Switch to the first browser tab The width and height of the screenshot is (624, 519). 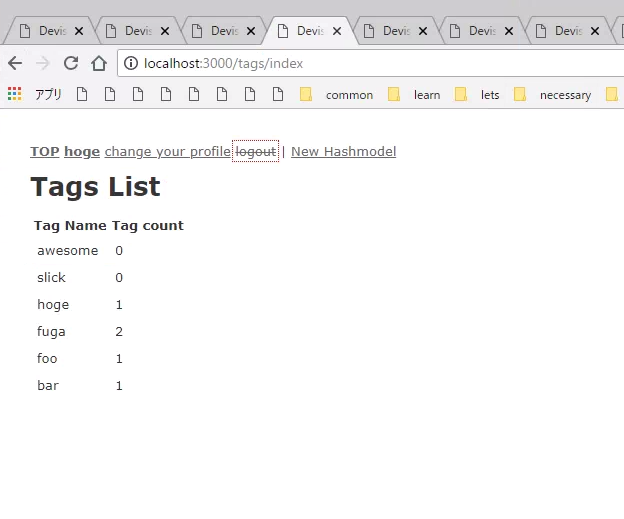tap(46, 31)
